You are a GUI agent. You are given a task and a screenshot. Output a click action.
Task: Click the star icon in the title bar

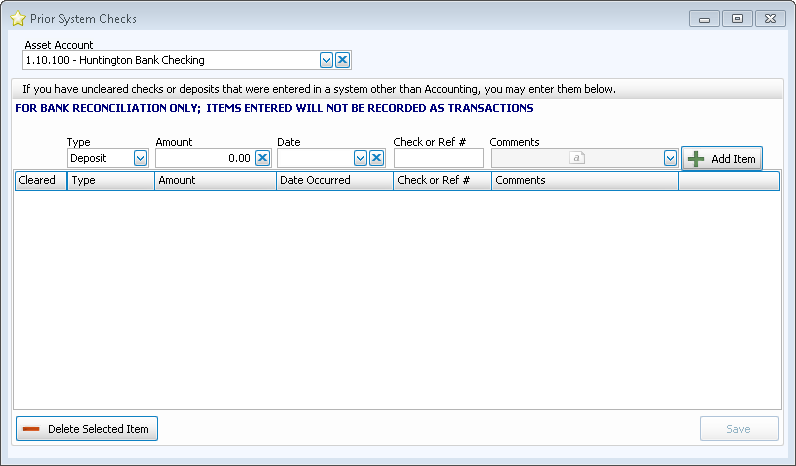tap(17, 19)
